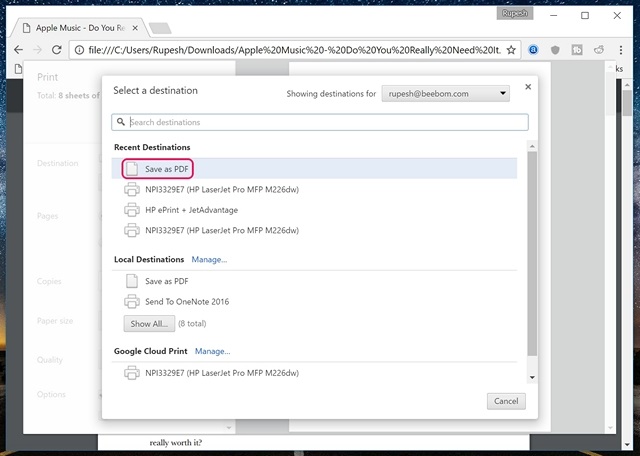Choose HP ePrint + JetAdvantage printer

(x=190, y=210)
